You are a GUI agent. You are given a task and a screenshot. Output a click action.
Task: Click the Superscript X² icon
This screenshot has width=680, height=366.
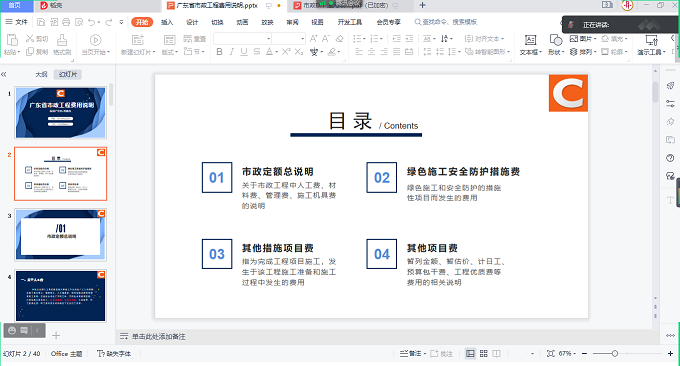[286, 52]
